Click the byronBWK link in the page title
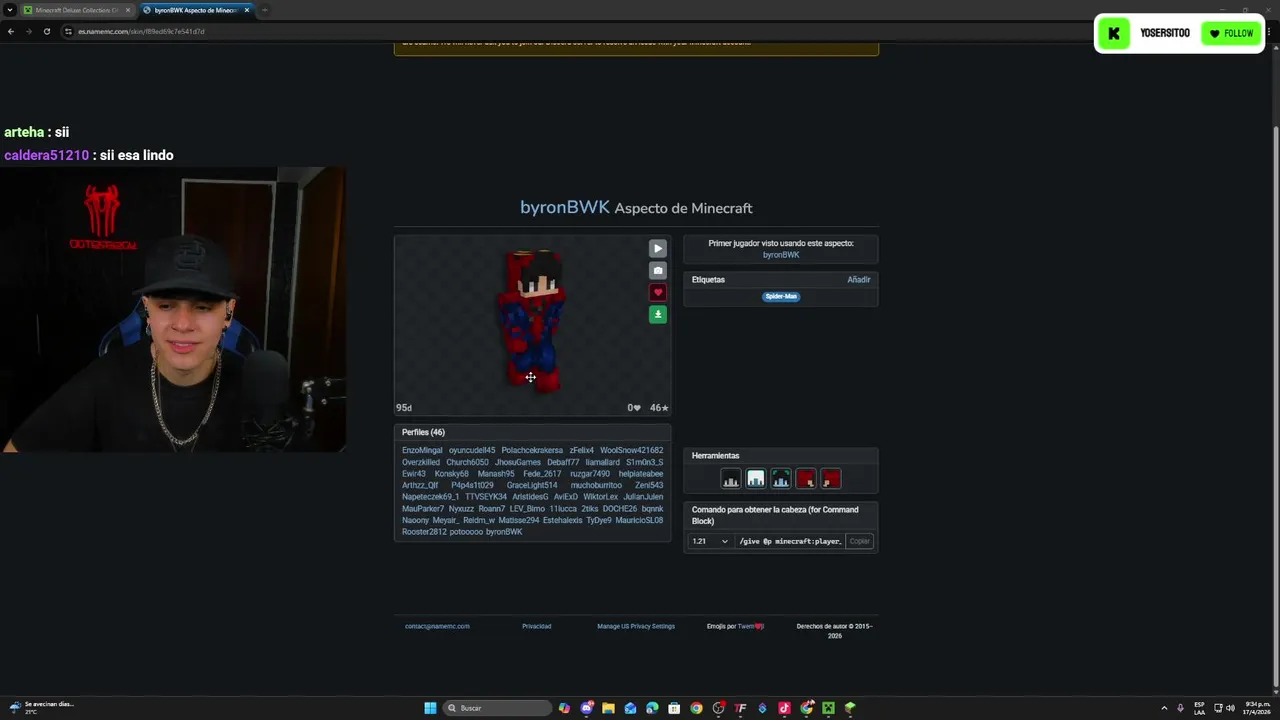1280x720 pixels. click(565, 207)
